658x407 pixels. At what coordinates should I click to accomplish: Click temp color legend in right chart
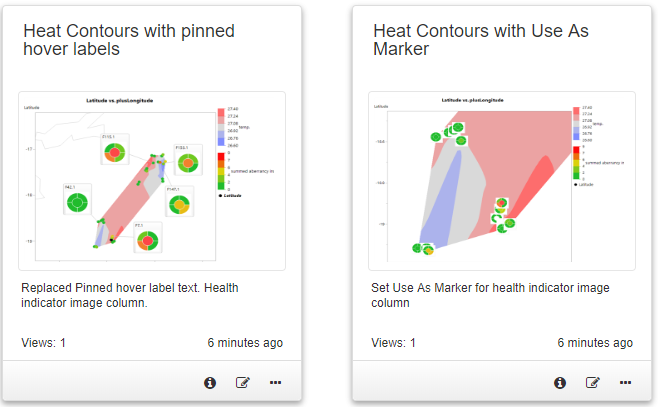(576, 126)
